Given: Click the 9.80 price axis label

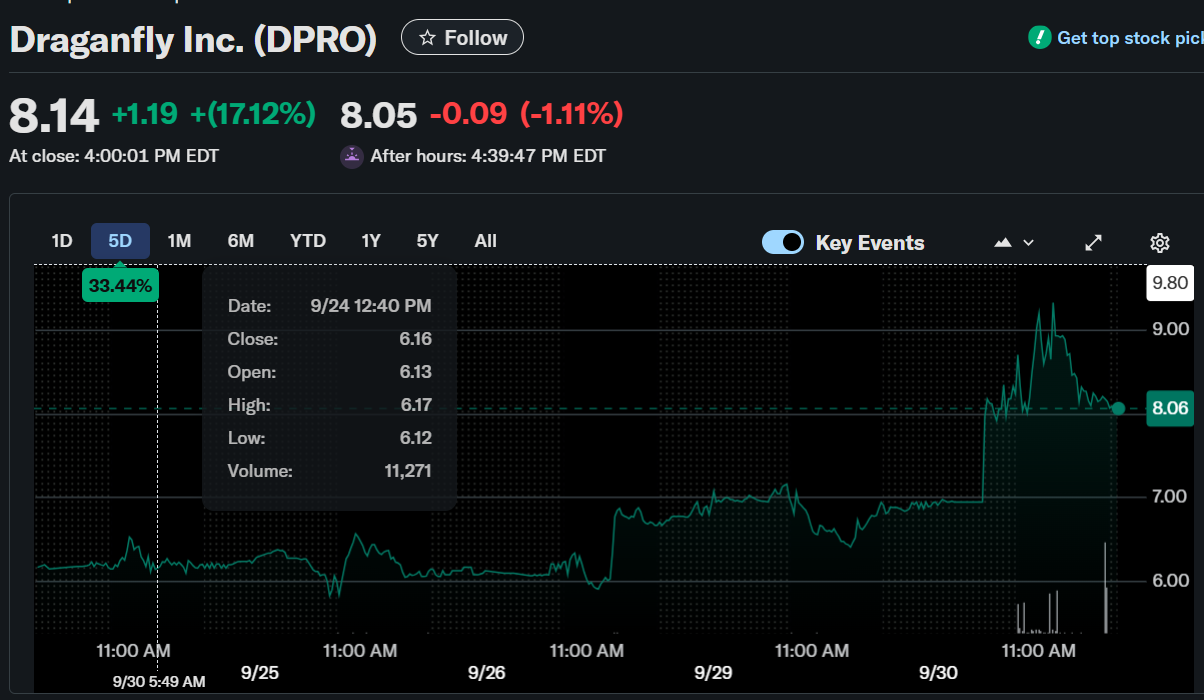Looking at the screenshot, I should click(x=1169, y=283).
